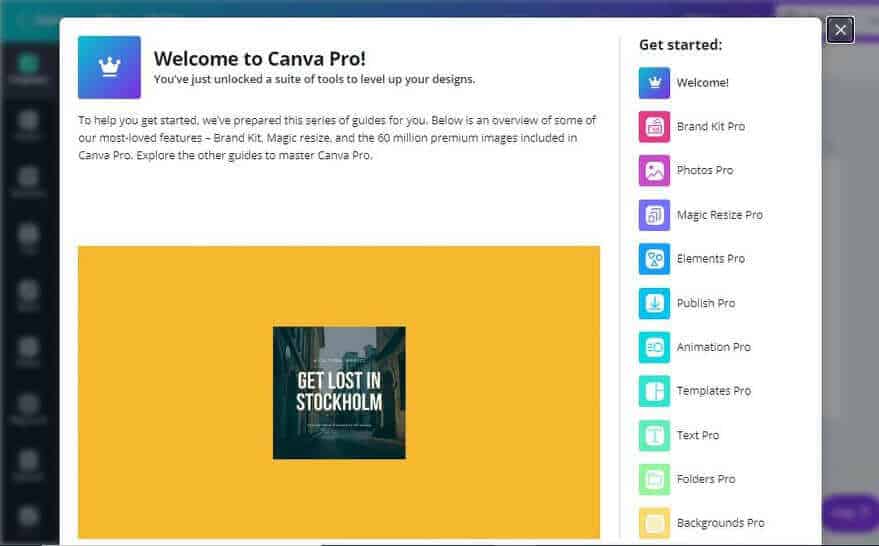Click the Welcome to Canva Pro! heading
Image resolution: width=879 pixels, height=546 pixels.
(260, 59)
